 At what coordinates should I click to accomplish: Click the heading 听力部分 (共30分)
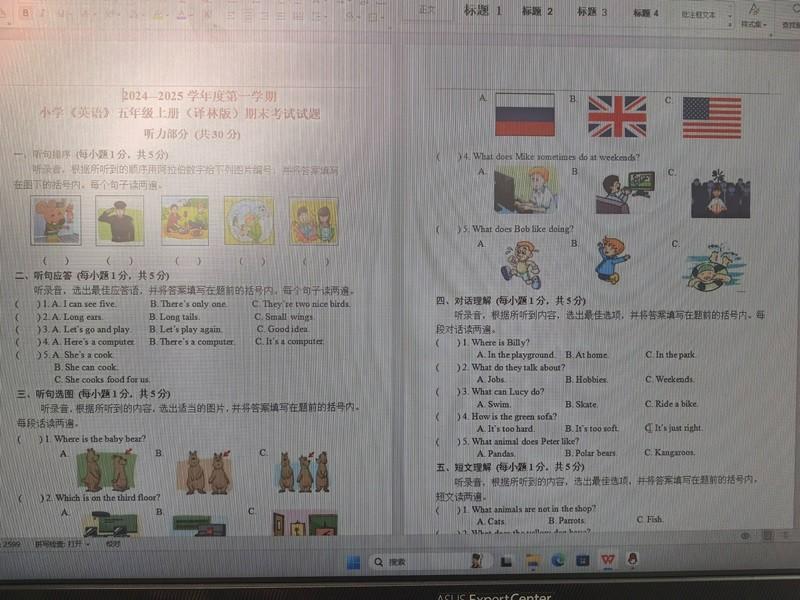point(192,134)
